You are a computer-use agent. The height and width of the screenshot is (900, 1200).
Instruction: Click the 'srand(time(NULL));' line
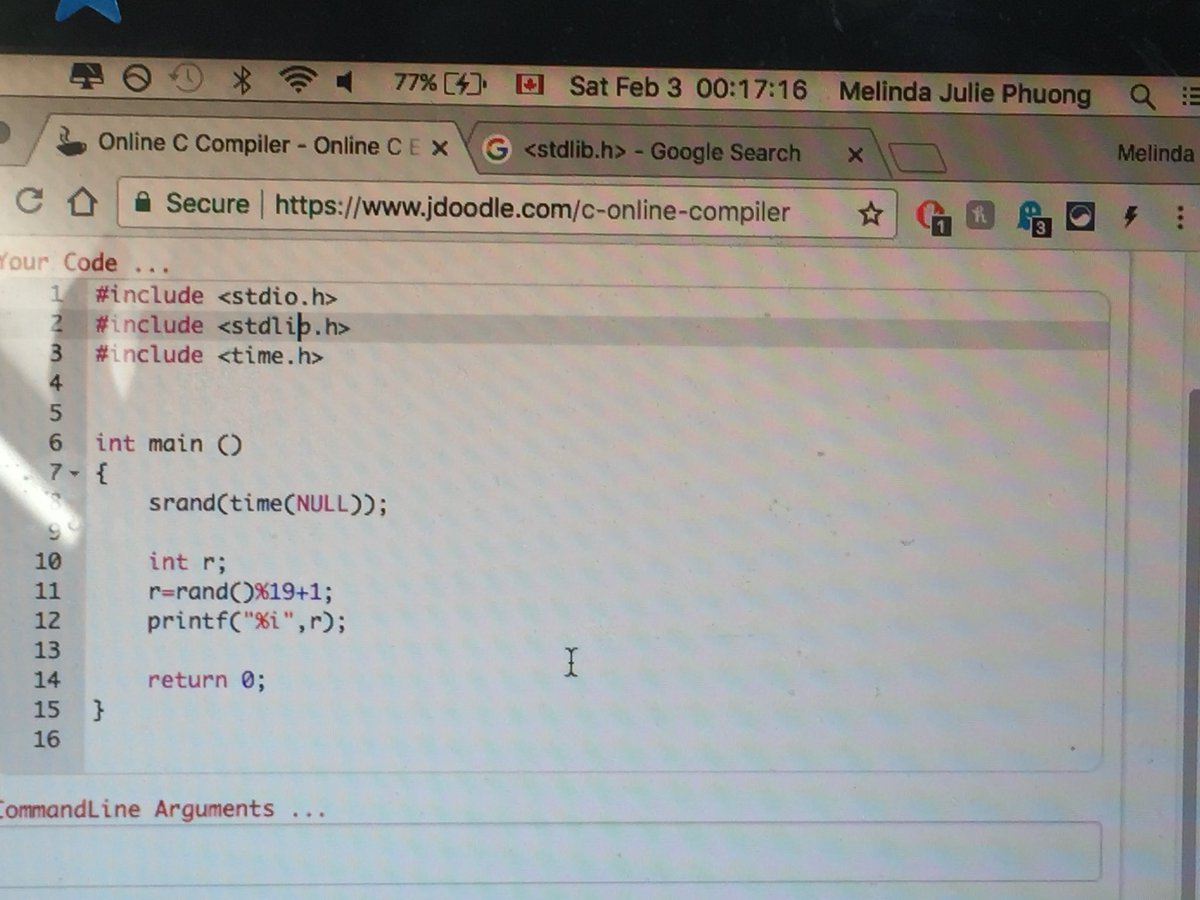point(267,503)
